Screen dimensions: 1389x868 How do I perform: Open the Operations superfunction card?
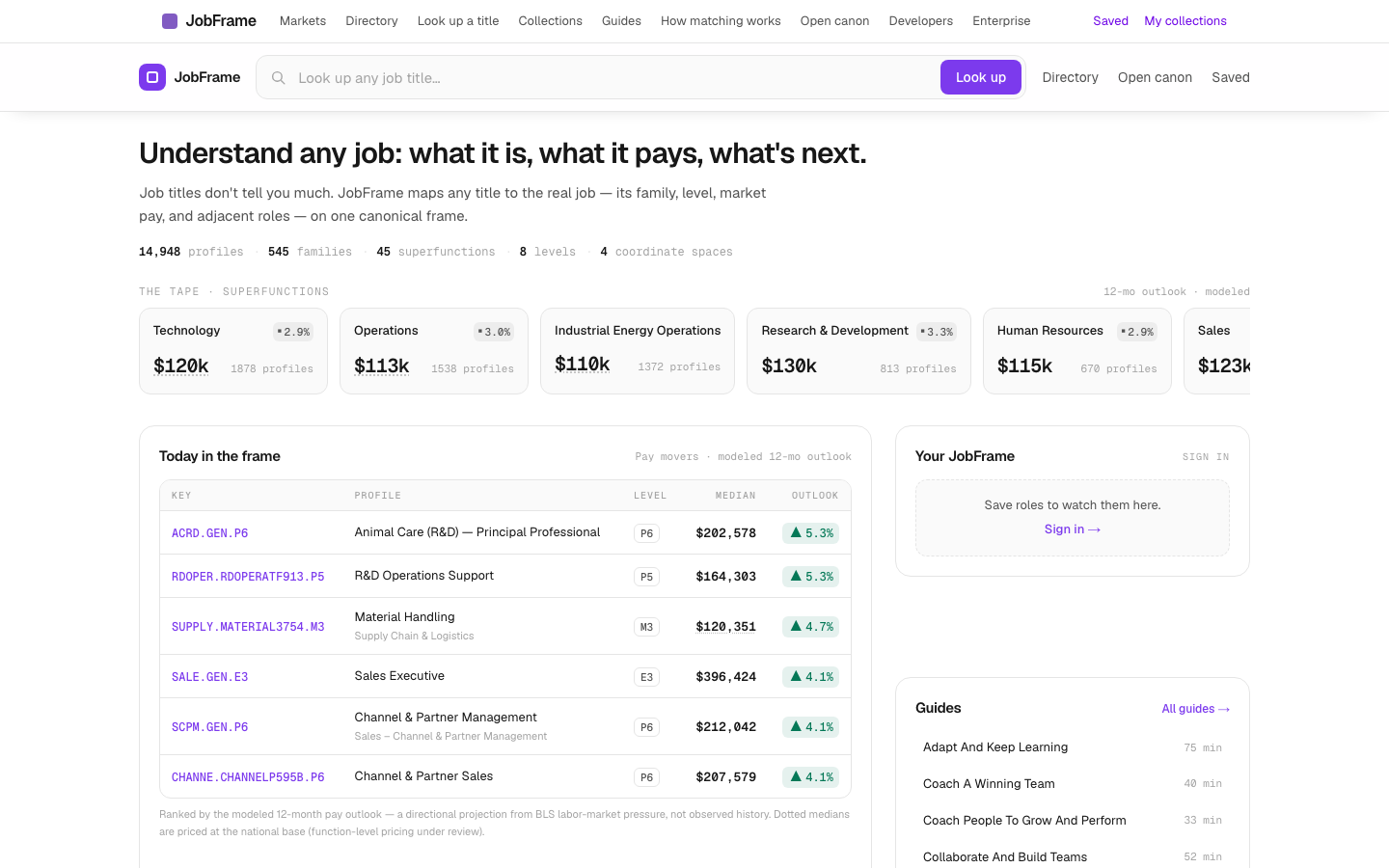click(x=434, y=351)
